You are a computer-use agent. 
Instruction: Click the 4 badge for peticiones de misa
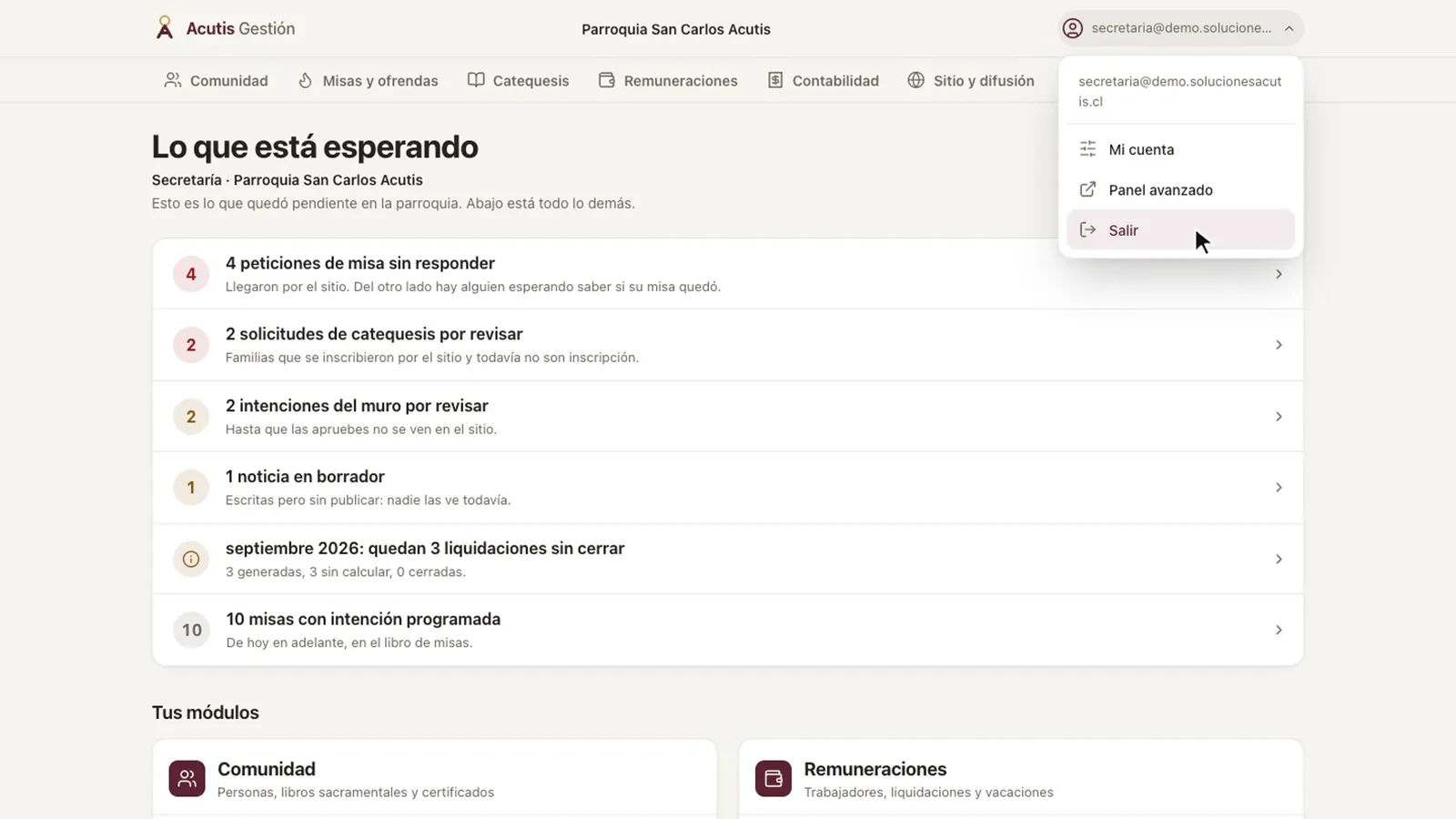click(191, 274)
